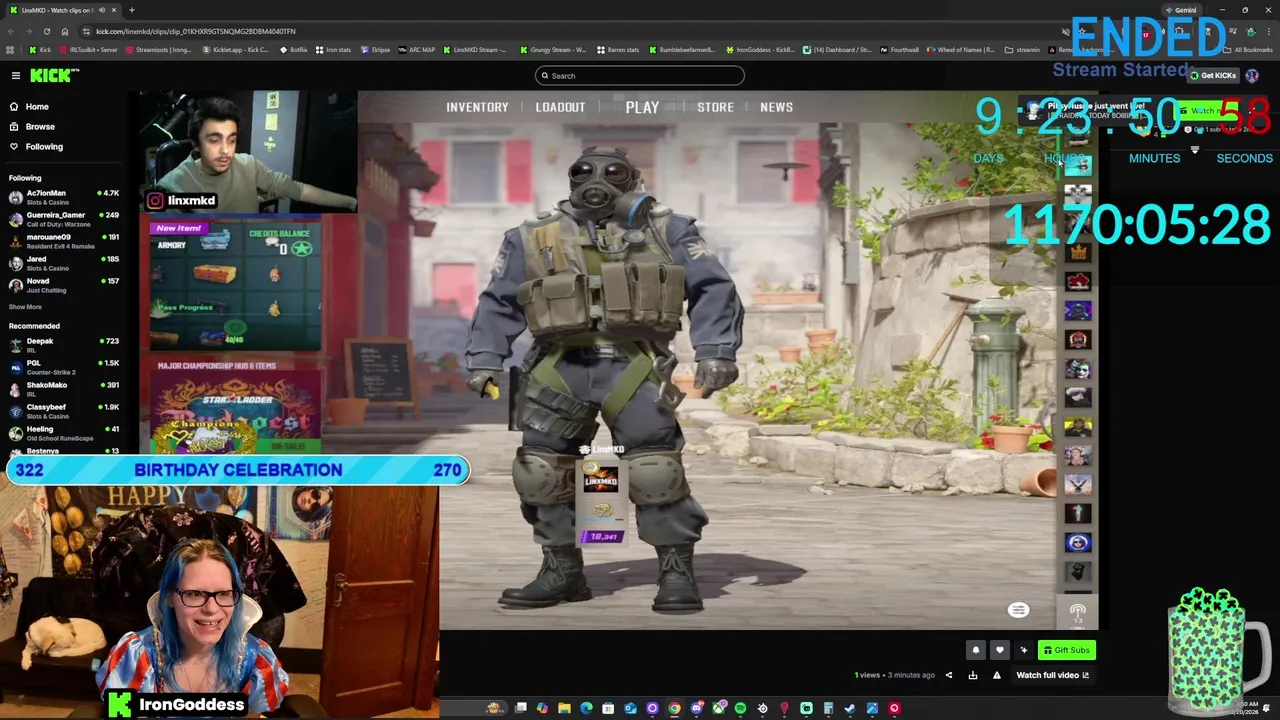Image resolution: width=1280 pixels, height=720 pixels.
Task: Open Microsoft Store from the taskbar
Action: pos(608,708)
